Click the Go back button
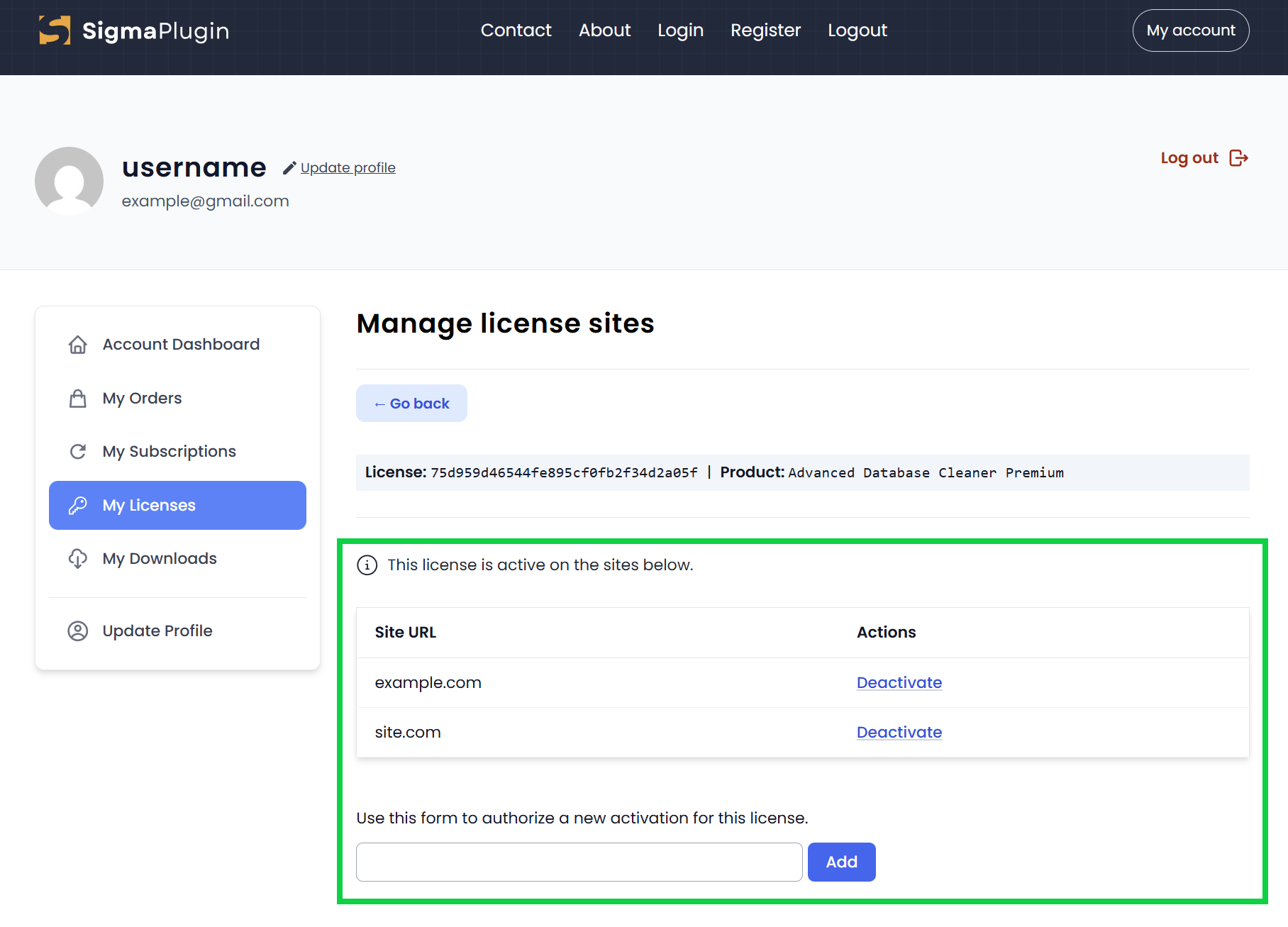The height and width of the screenshot is (927, 1288). 411,404
